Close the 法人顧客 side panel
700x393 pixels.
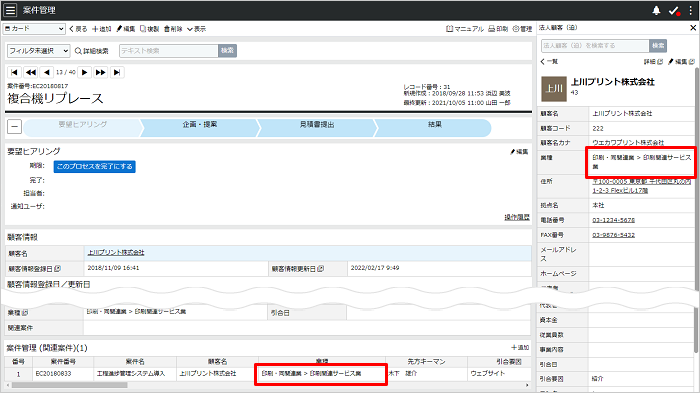tap(693, 28)
